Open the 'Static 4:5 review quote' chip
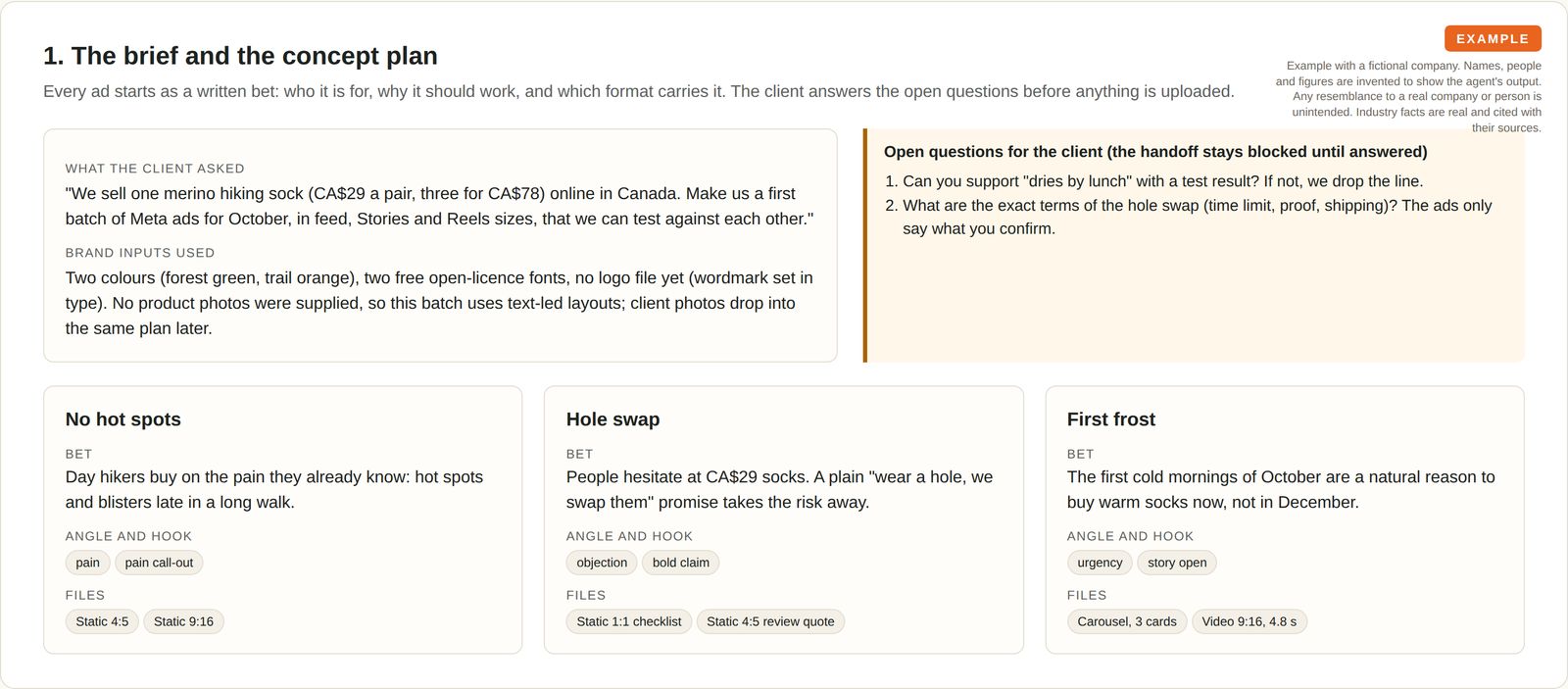Image resolution: width=1568 pixels, height=689 pixels. 770,621
